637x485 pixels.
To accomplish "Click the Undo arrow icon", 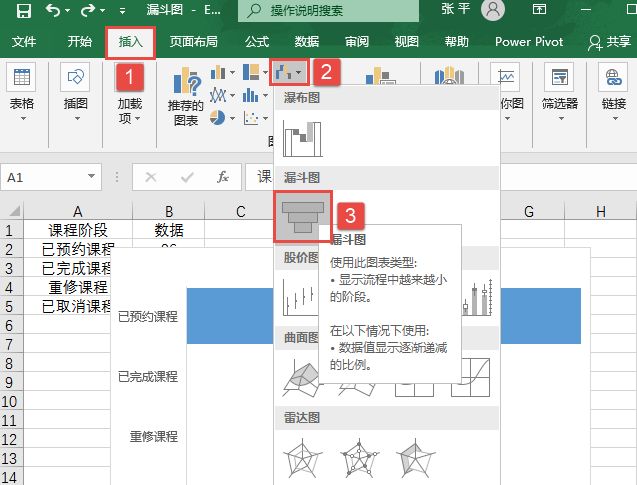I will pyautogui.click(x=54, y=12).
